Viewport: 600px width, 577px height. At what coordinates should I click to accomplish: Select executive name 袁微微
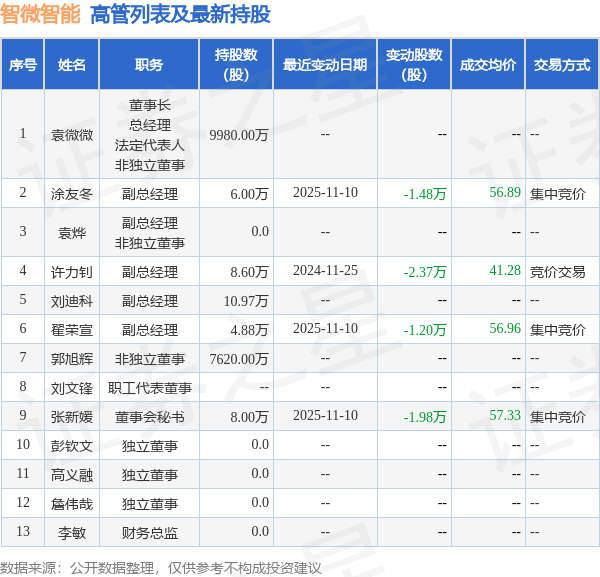(x=72, y=135)
